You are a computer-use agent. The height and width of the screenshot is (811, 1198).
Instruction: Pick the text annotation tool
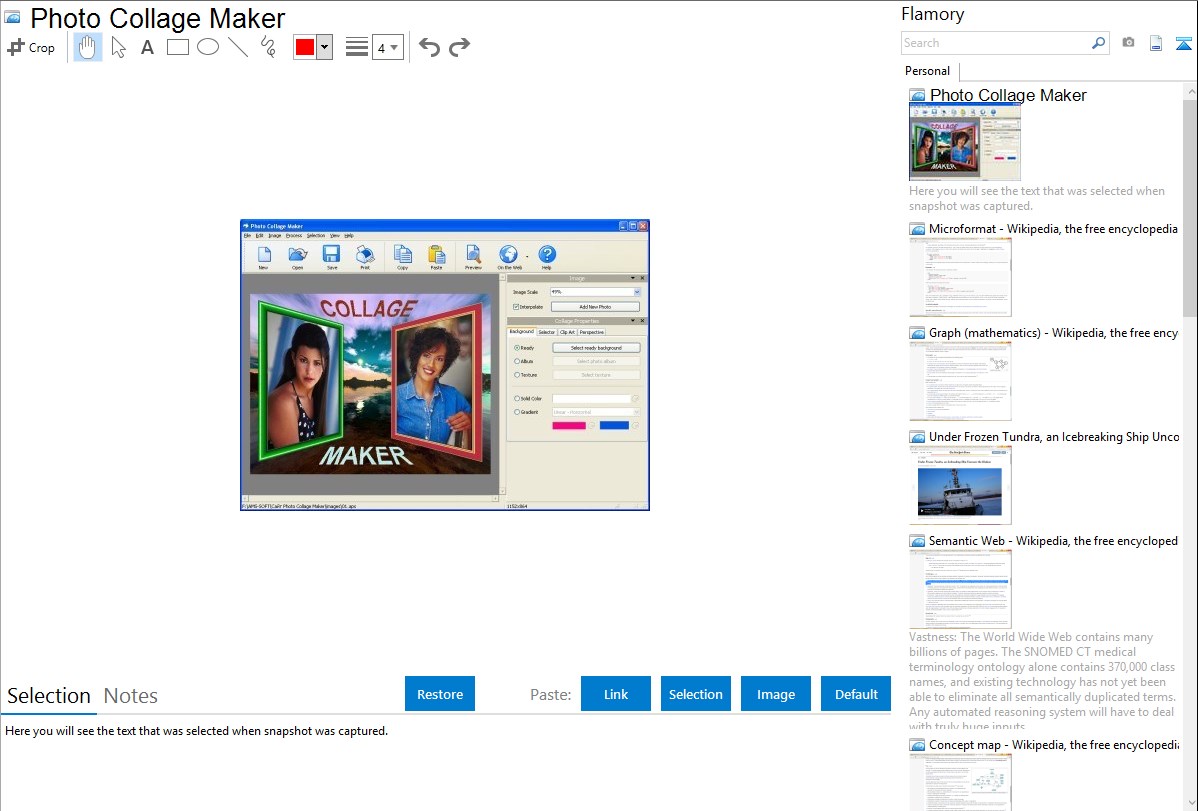[x=147, y=47]
